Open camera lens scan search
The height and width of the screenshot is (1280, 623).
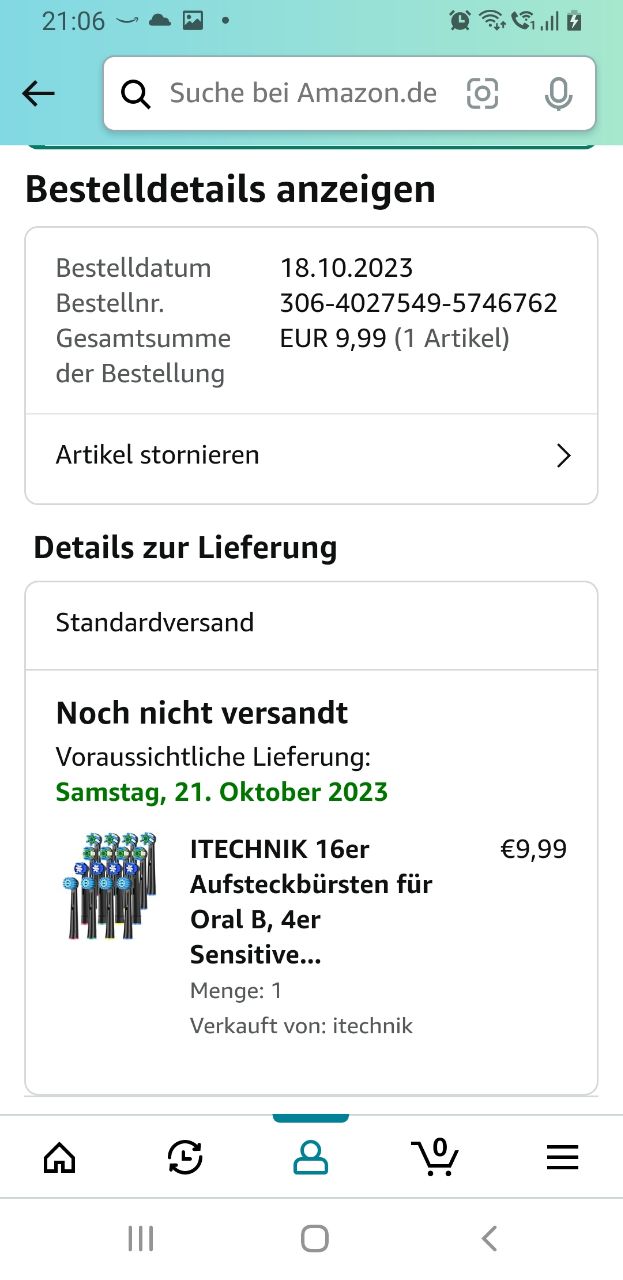pyautogui.click(x=482, y=94)
